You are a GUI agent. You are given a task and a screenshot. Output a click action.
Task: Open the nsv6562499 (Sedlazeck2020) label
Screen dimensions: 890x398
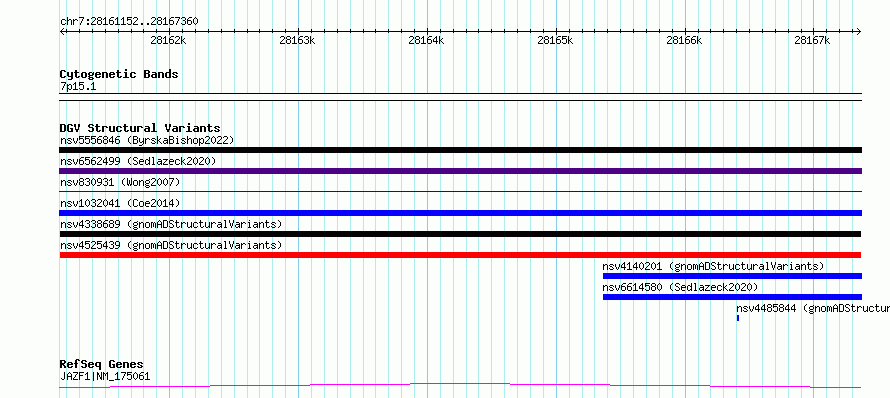138,161
